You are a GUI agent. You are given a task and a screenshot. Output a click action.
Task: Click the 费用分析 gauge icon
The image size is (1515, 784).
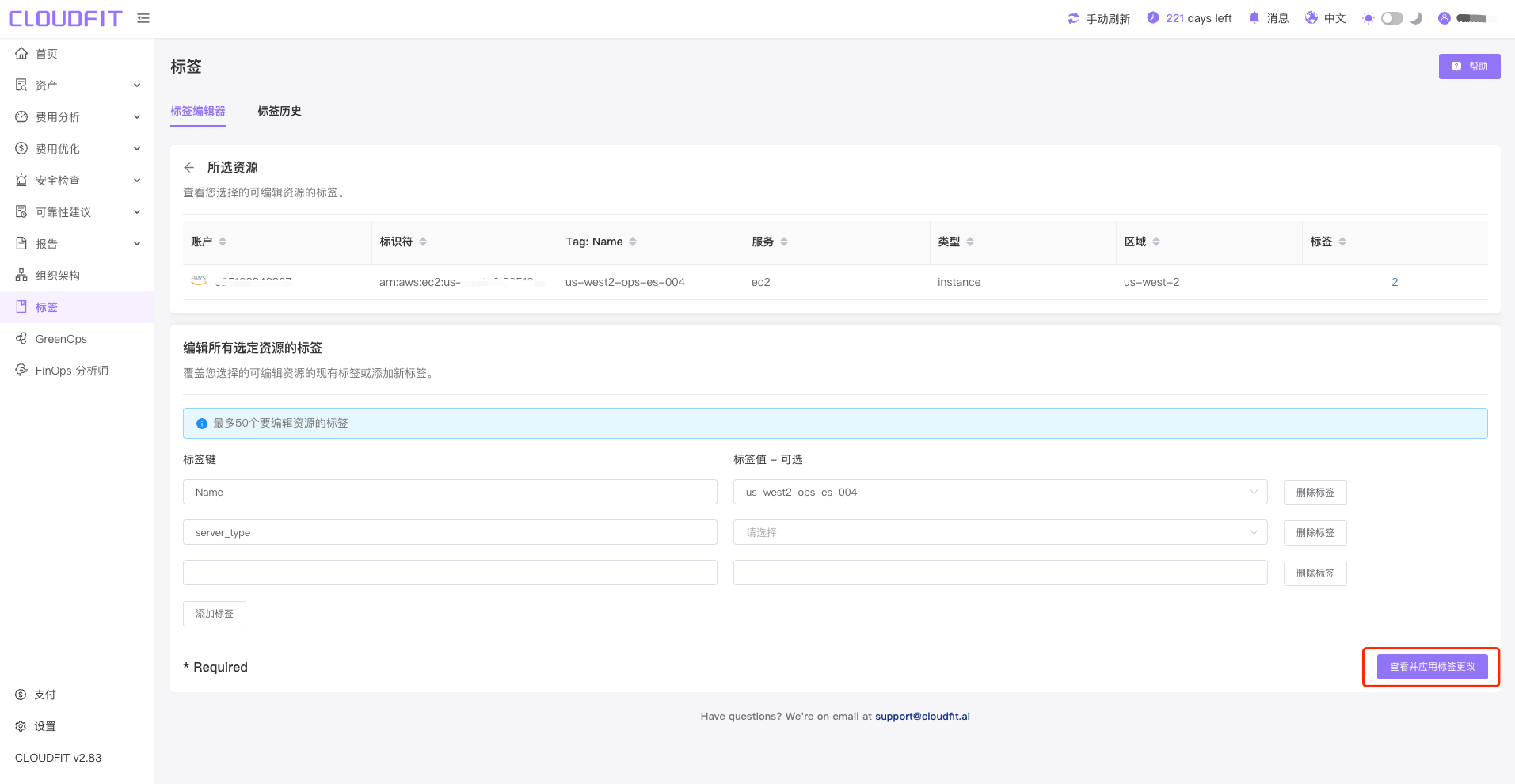pyautogui.click(x=21, y=116)
